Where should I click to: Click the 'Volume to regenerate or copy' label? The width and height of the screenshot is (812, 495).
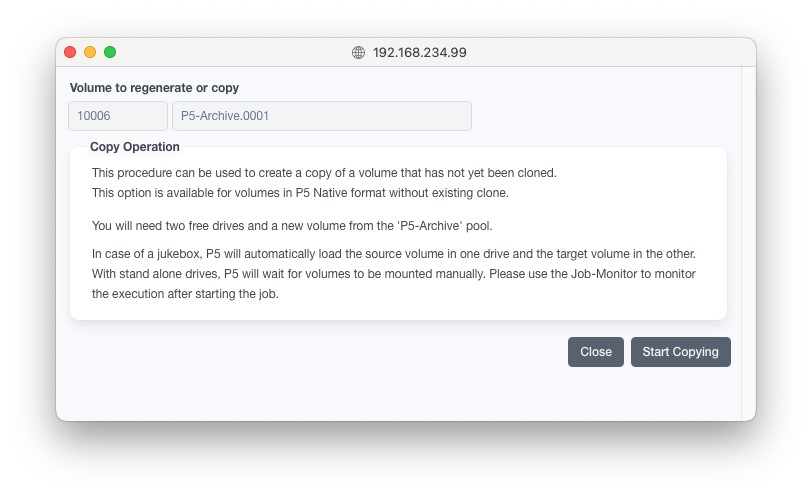154,88
